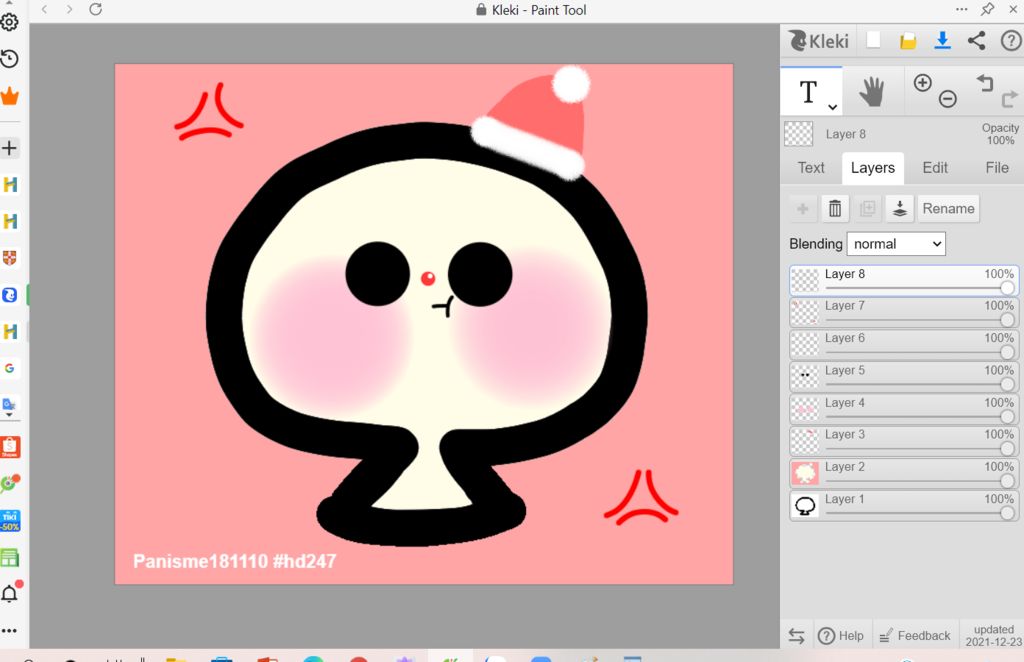Viewport: 1024px width, 662px height.
Task: Share the drawing
Action: [x=976, y=40]
